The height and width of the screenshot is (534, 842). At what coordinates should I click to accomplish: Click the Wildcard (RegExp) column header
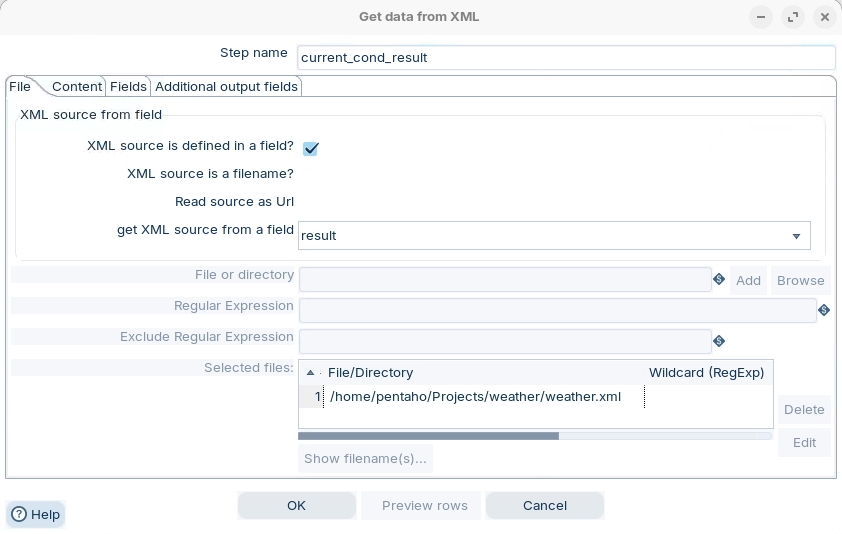tap(706, 373)
